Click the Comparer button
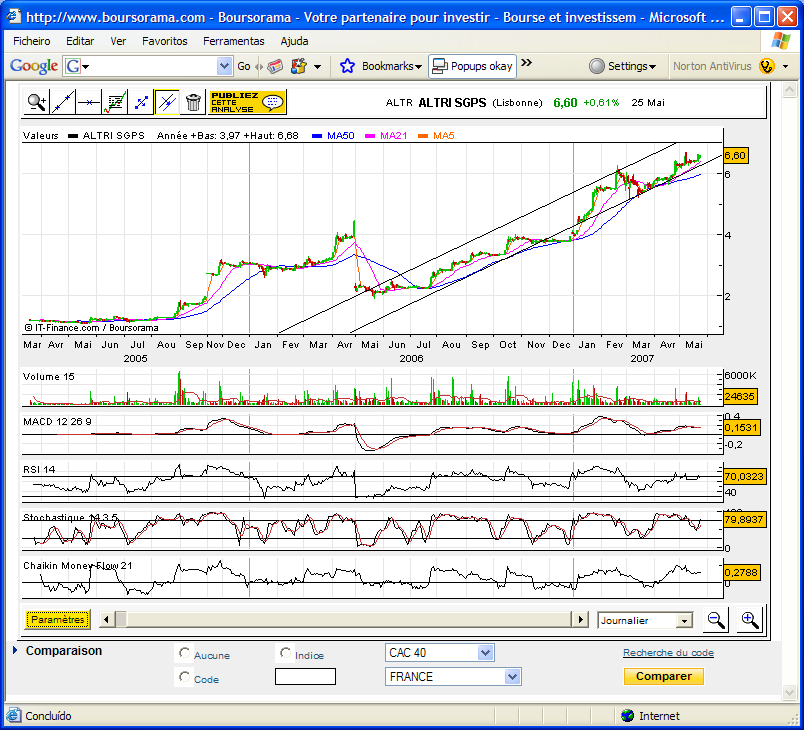Viewport: 804px width, 730px height. tap(664, 676)
